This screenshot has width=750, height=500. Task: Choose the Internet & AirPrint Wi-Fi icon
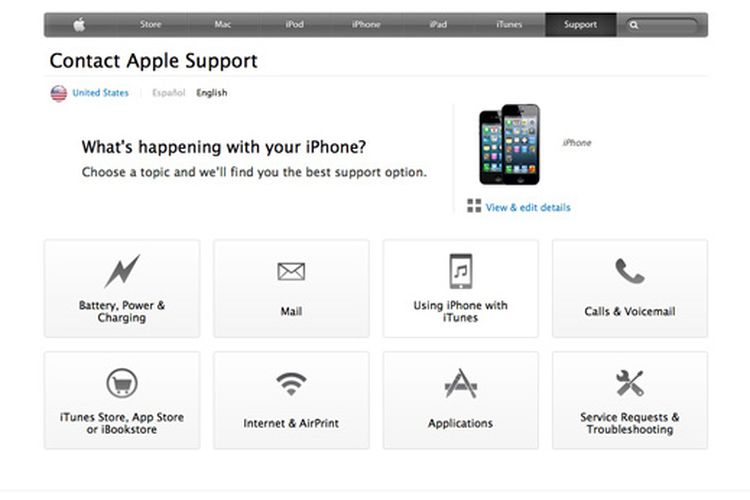291,384
